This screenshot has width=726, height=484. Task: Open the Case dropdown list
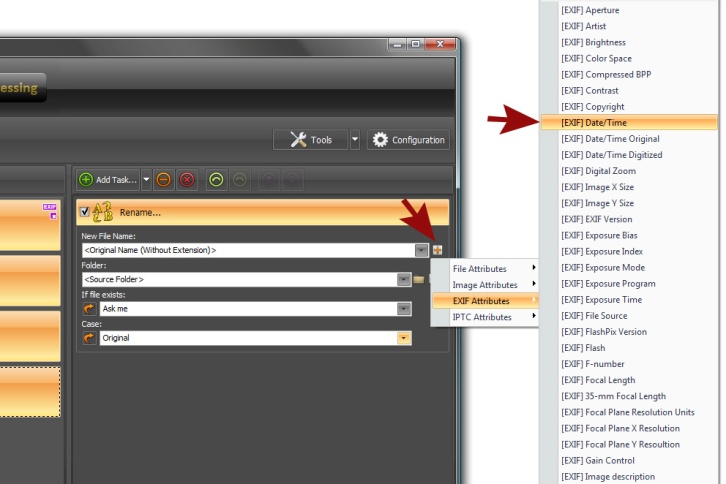pos(403,339)
